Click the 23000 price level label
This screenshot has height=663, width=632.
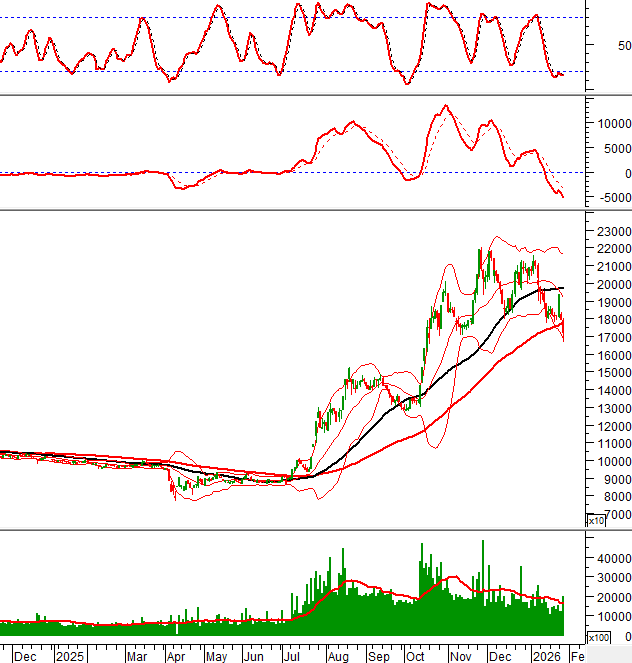[609, 231]
